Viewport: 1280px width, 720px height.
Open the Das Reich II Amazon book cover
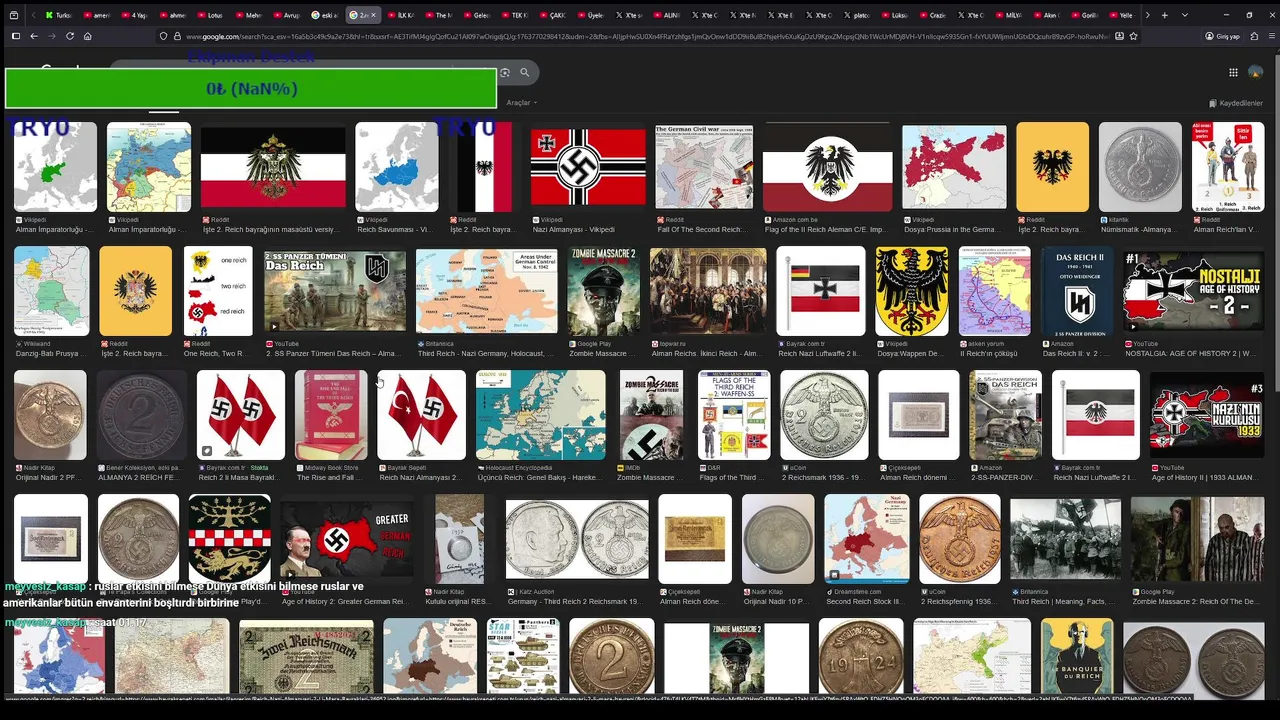1077,291
